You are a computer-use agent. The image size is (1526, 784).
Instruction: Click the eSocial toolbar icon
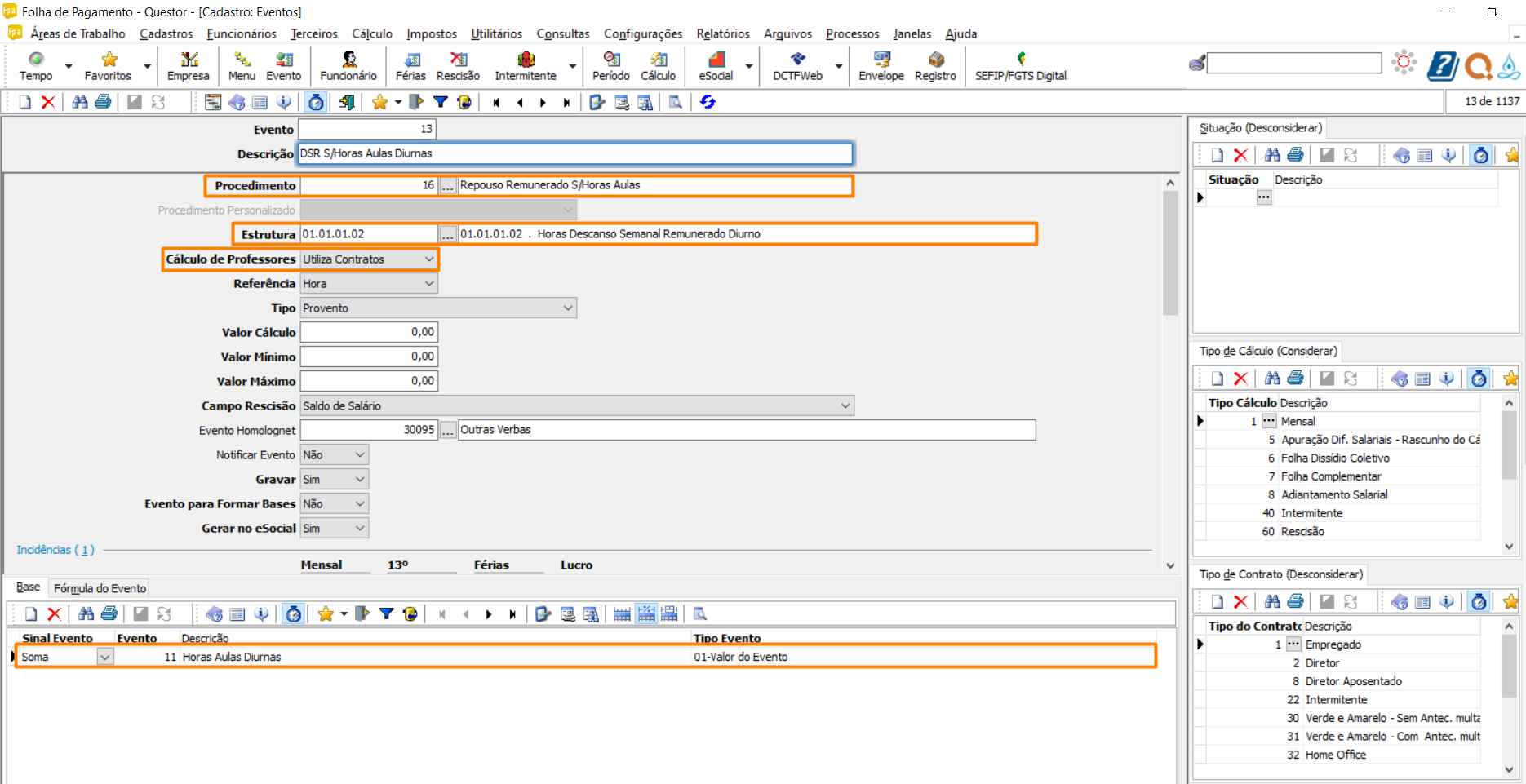click(716, 65)
